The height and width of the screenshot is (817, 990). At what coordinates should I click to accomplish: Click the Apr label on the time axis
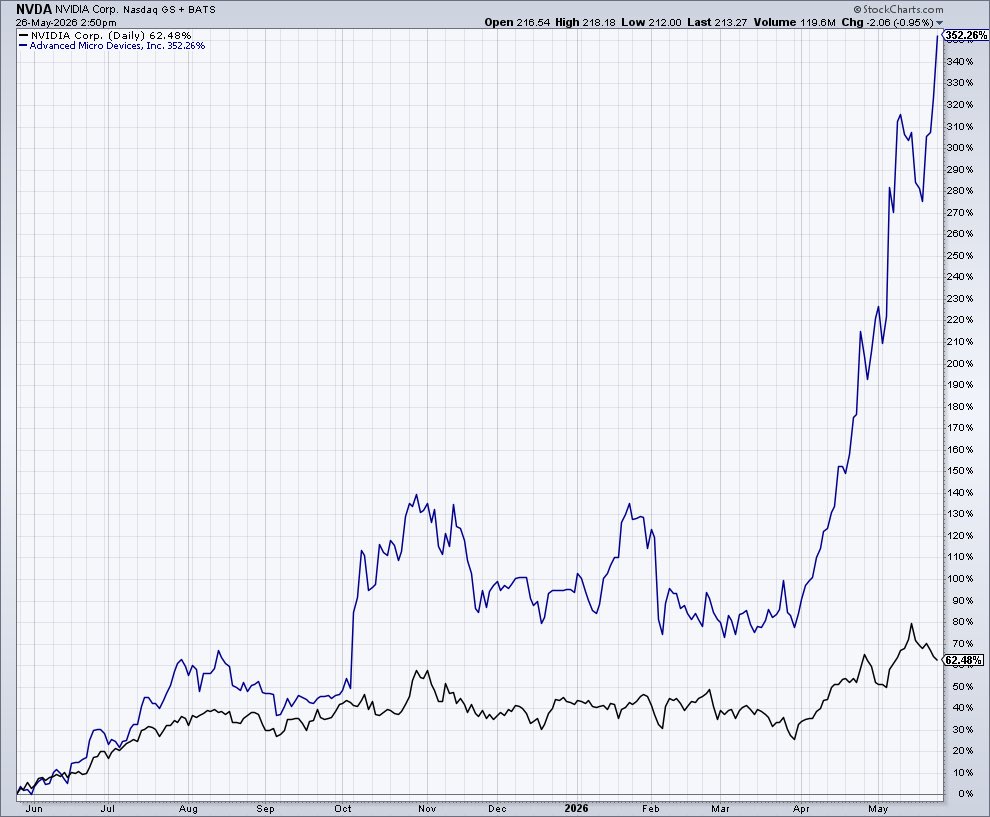tap(801, 808)
